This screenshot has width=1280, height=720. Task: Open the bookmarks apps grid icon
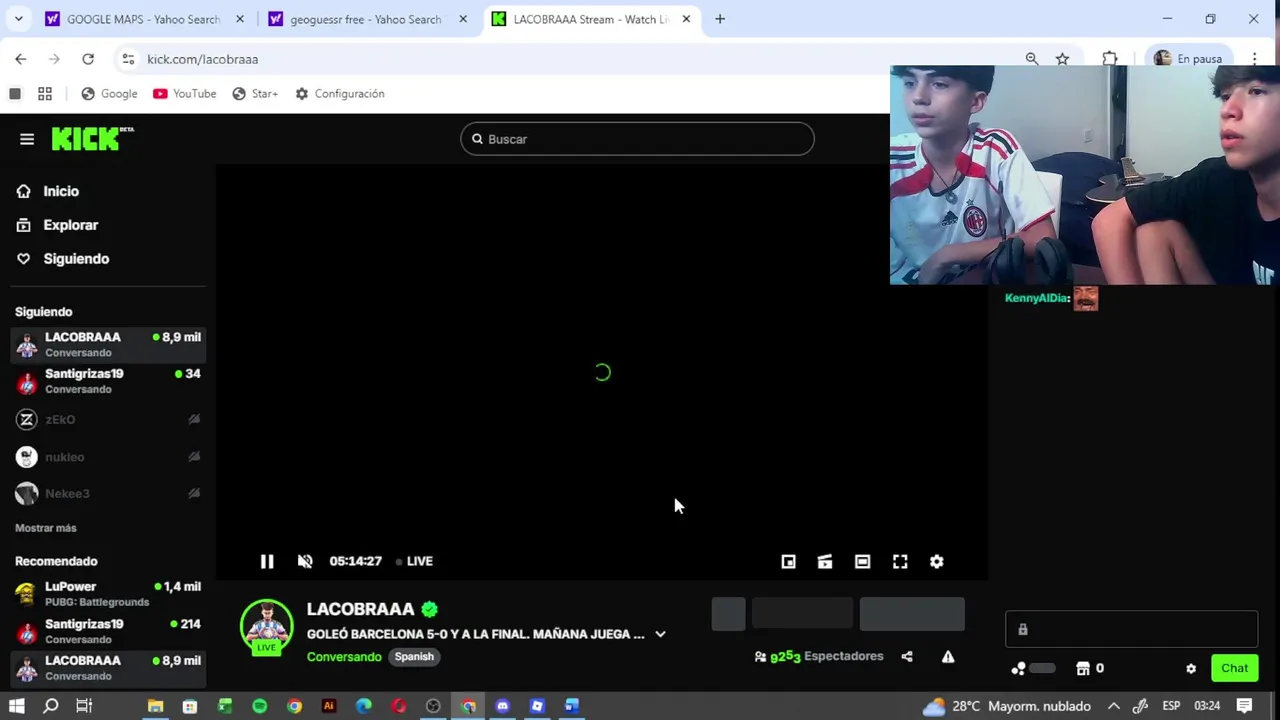45,94
